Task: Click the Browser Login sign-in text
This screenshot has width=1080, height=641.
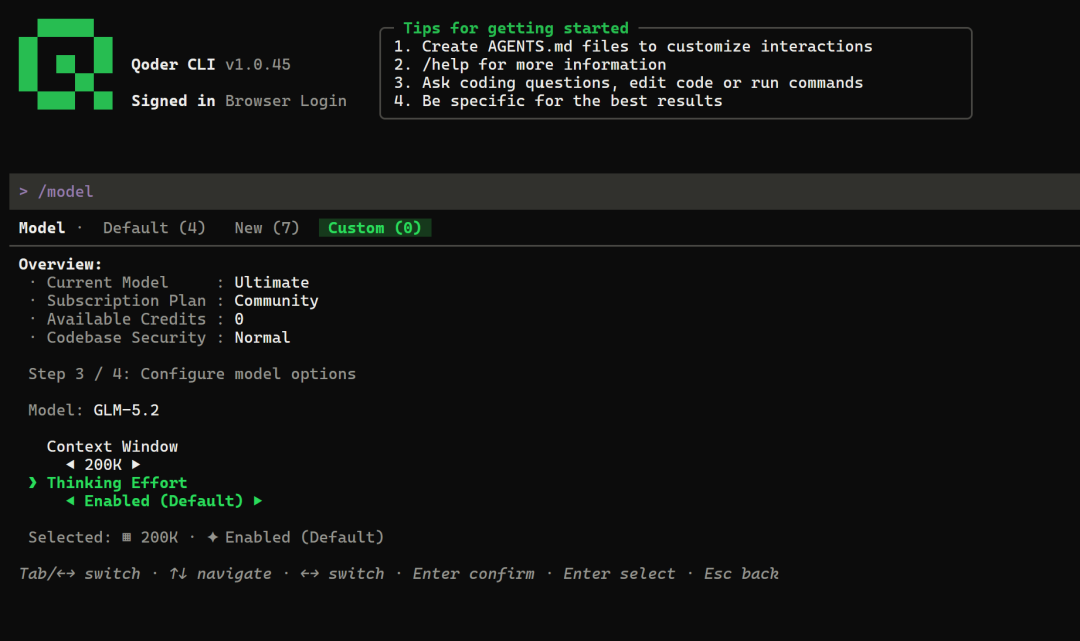Action: 285,101
